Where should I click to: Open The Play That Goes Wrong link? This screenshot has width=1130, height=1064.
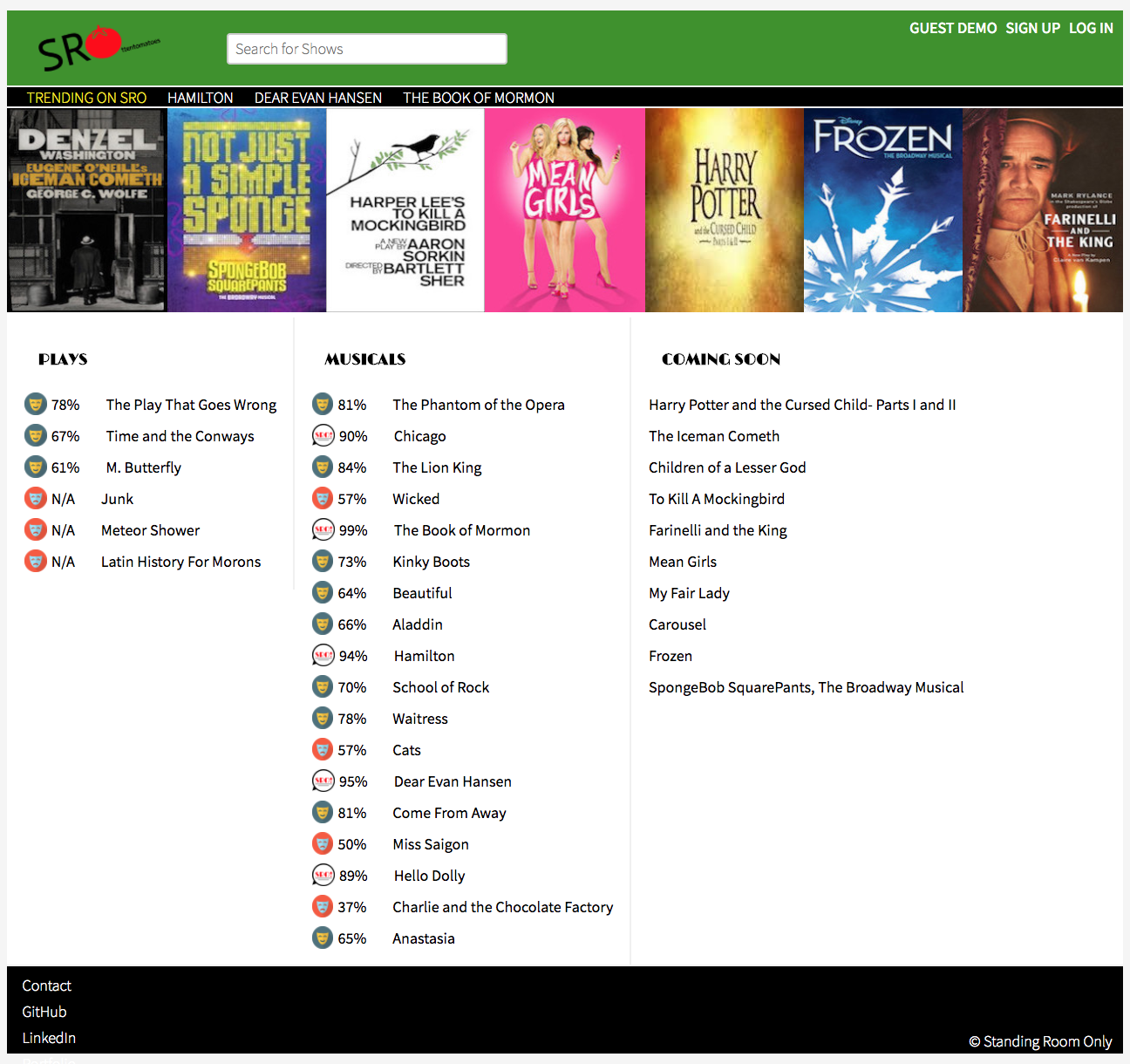[x=191, y=405]
